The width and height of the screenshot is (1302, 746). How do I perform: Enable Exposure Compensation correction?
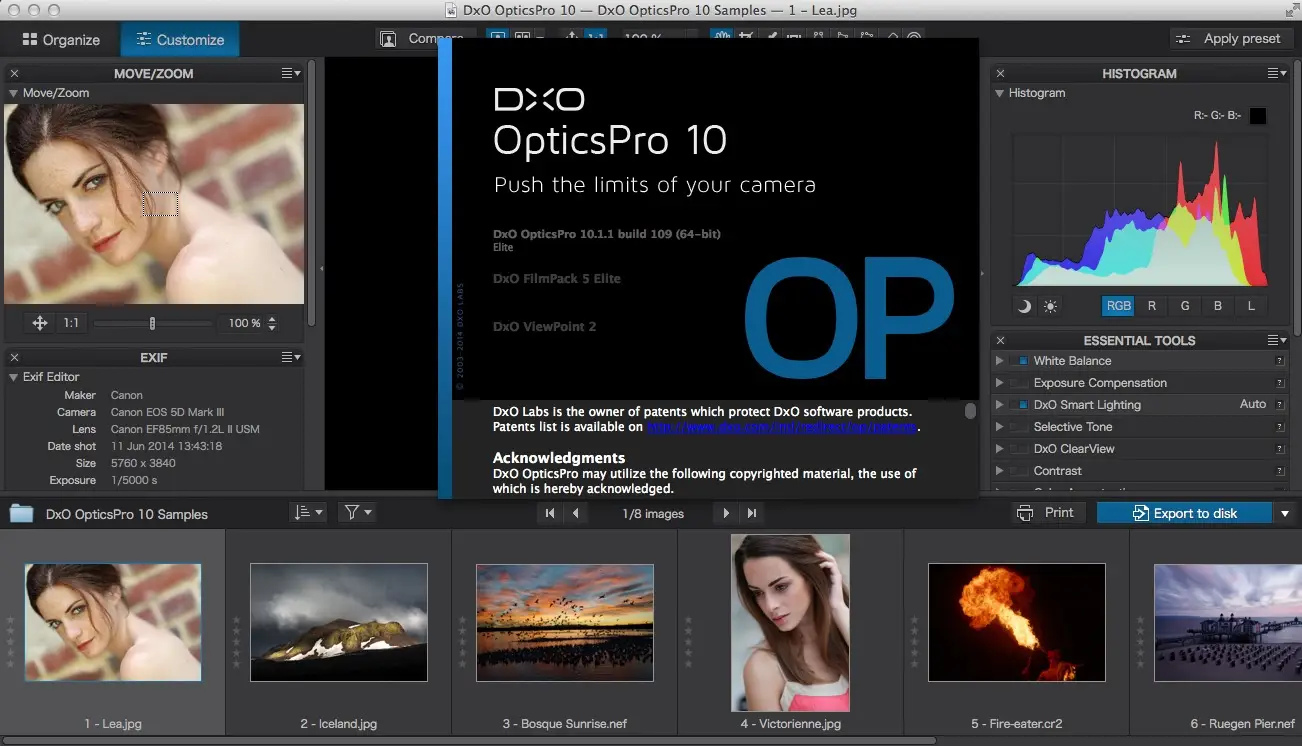(1019, 383)
